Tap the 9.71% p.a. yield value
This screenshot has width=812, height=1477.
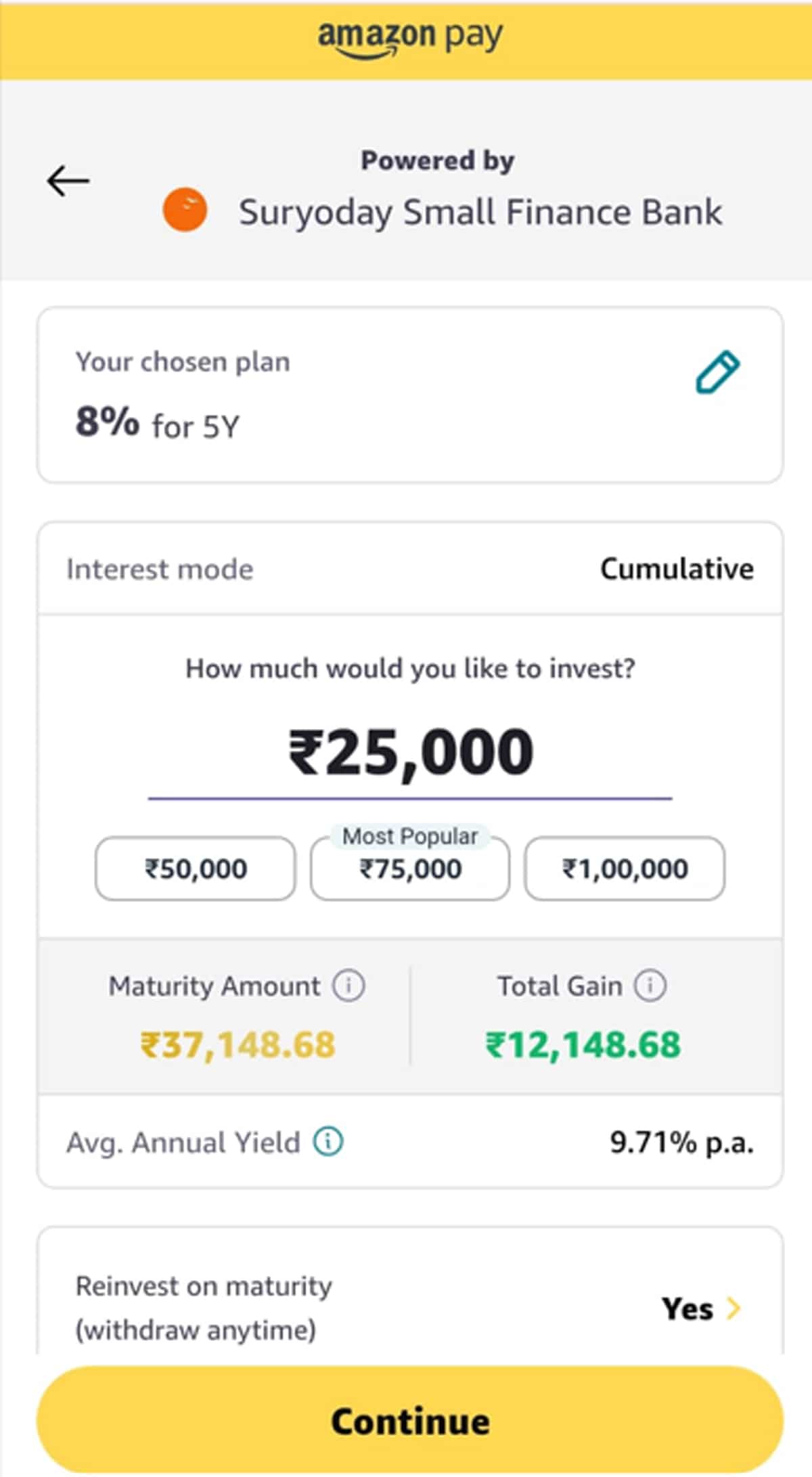pos(681,1142)
